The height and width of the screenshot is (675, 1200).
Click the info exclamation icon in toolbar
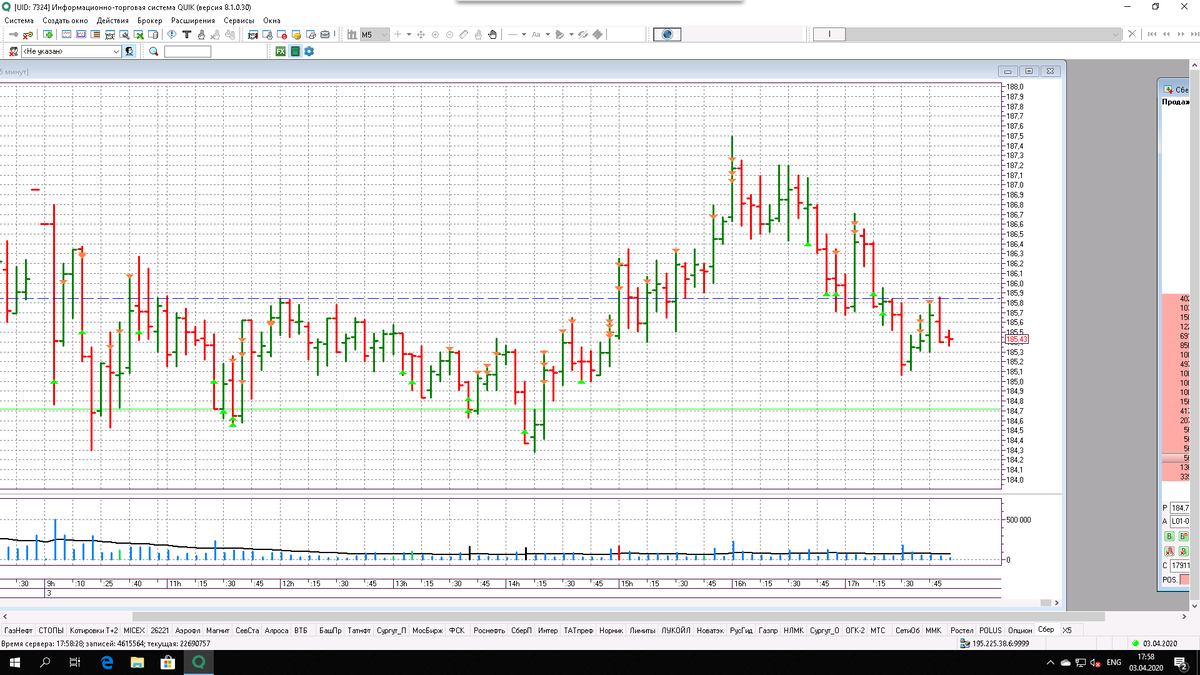pos(172,34)
